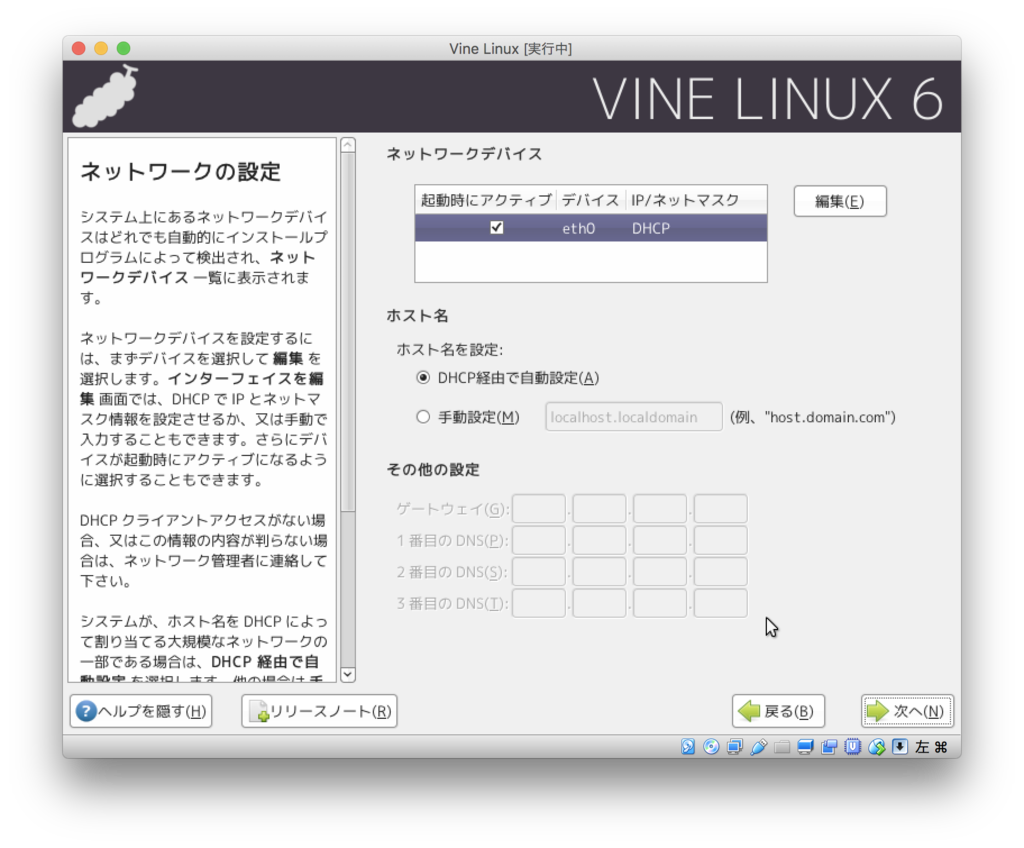Click the mouse integration icon in status bar
This screenshot has width=1024, height=848.
876,747
